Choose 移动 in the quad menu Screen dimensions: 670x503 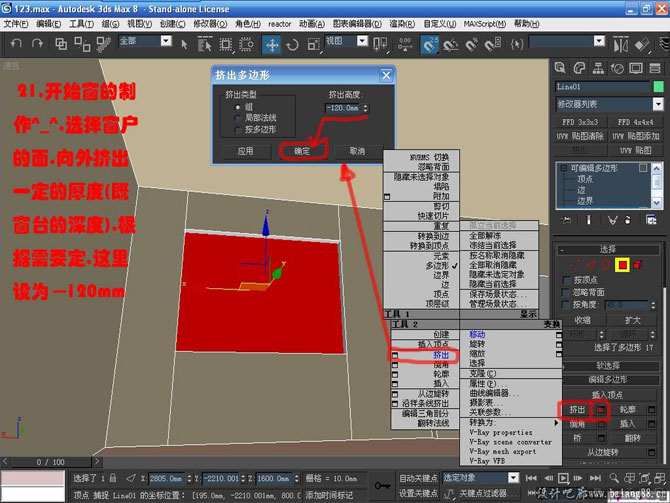coord(477,334)
